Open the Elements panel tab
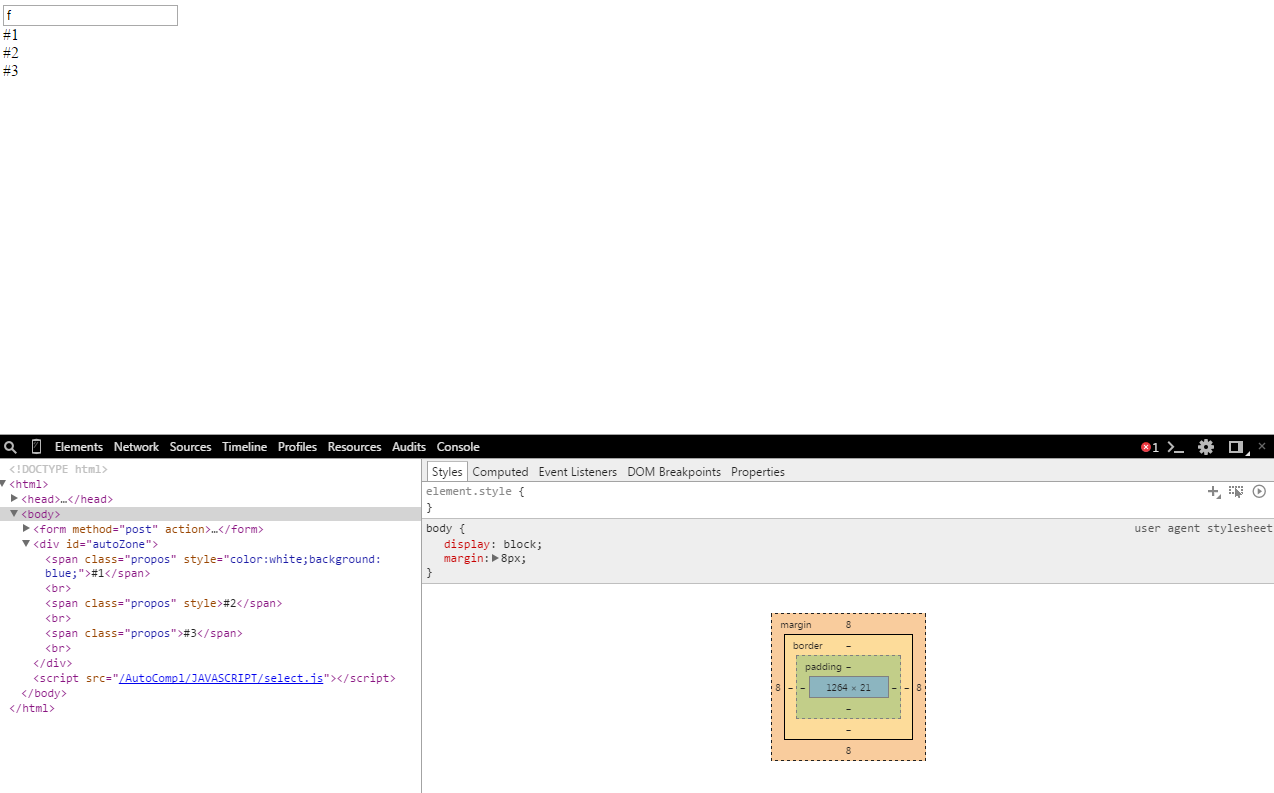This screenshot has height=793, width=1274. 79,447
